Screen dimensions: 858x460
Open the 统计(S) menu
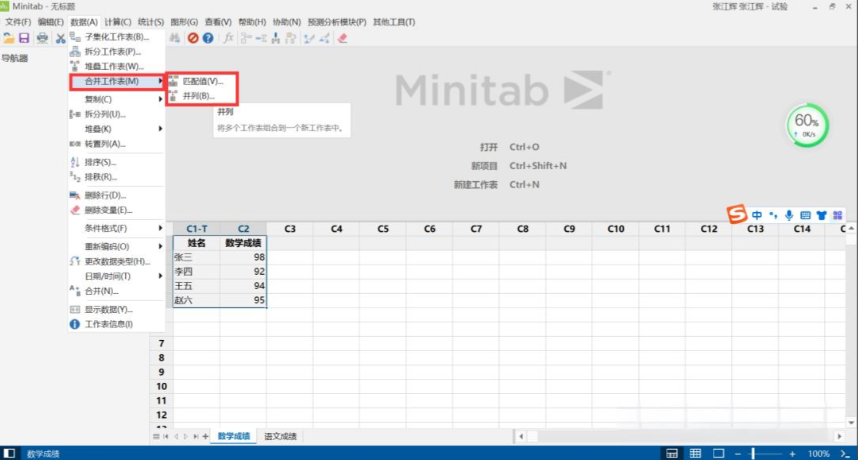[150, 22]
